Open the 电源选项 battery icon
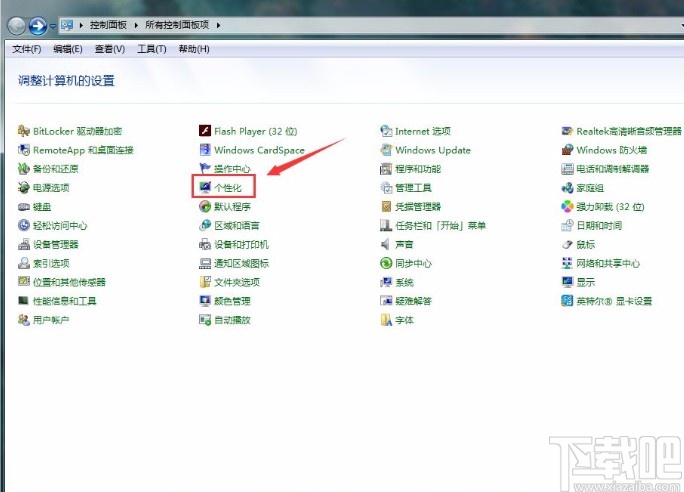The image size is (684, 492). tap(24, 188)
